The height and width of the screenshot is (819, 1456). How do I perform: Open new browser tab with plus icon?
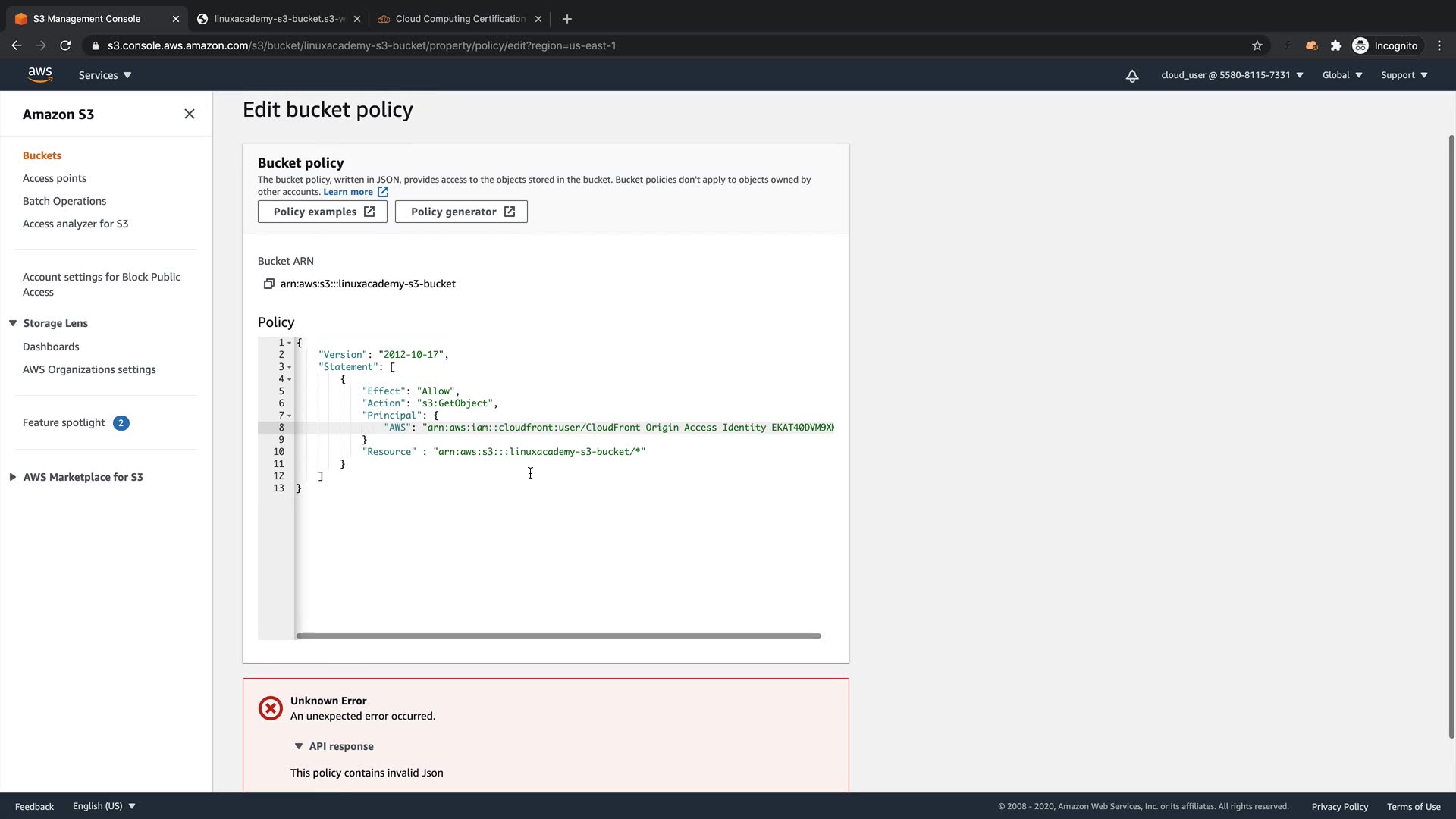point(566,19)
